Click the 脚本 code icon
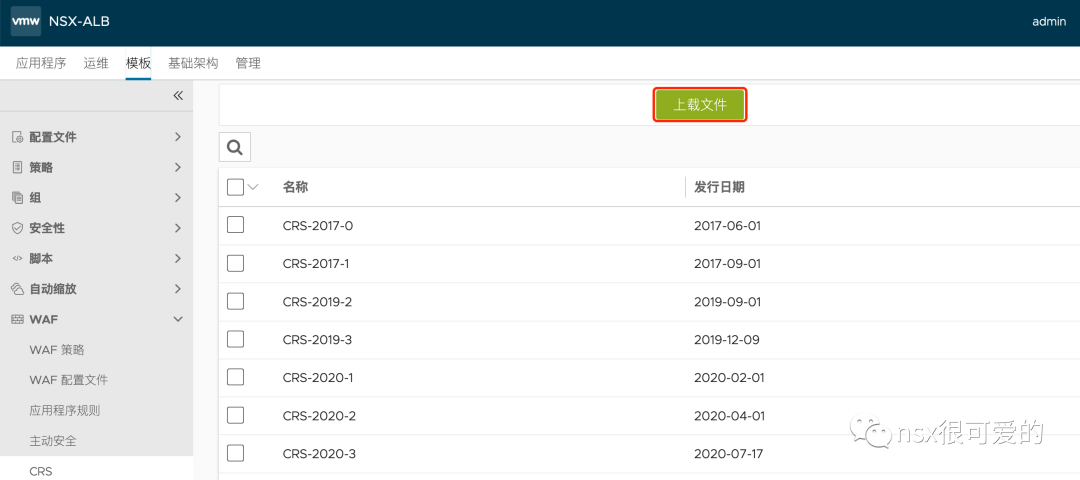Viewport: 1080px width, 480px height. (18, 259)
